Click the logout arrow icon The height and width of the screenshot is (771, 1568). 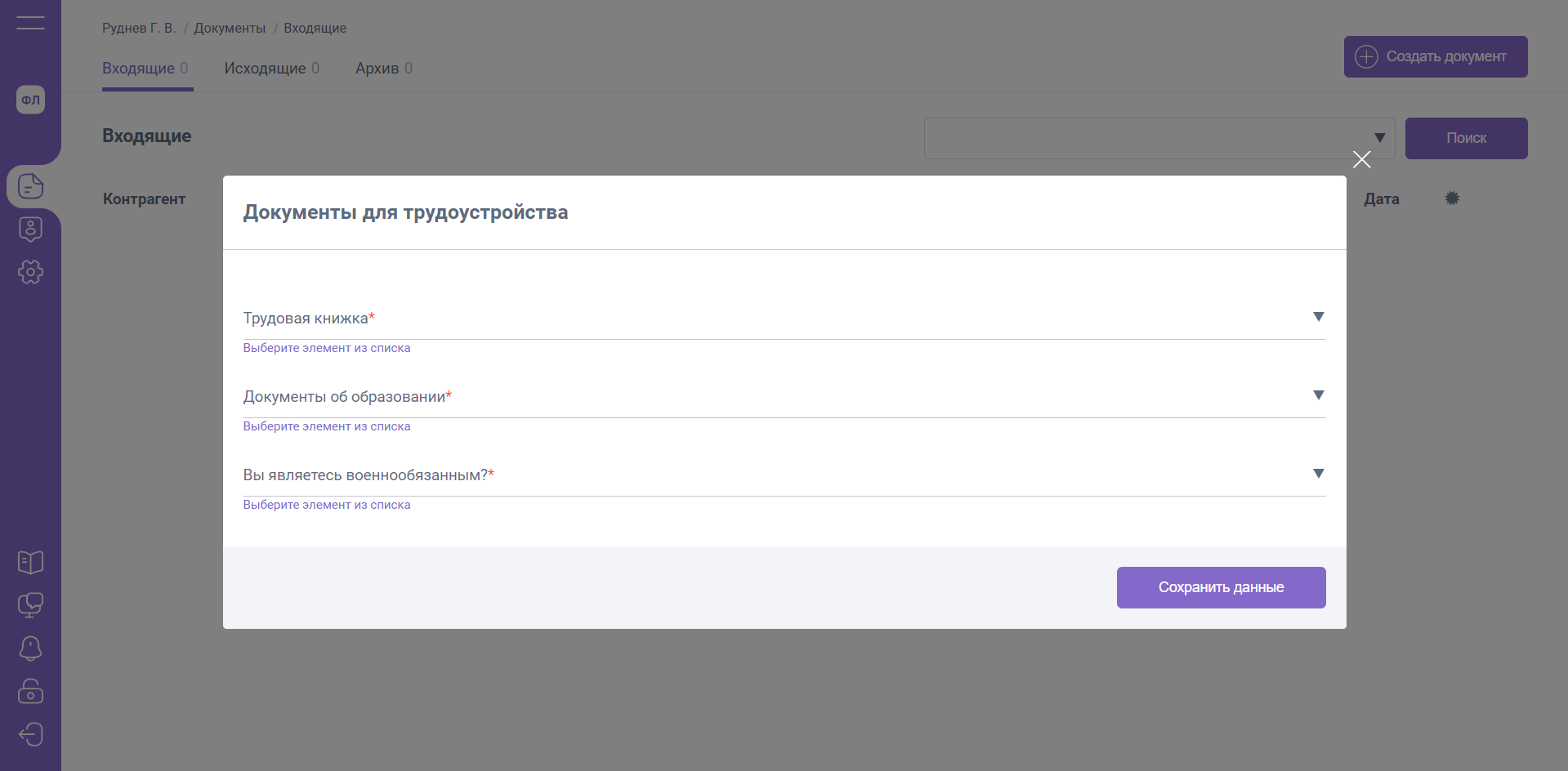[x=30, y=734]
